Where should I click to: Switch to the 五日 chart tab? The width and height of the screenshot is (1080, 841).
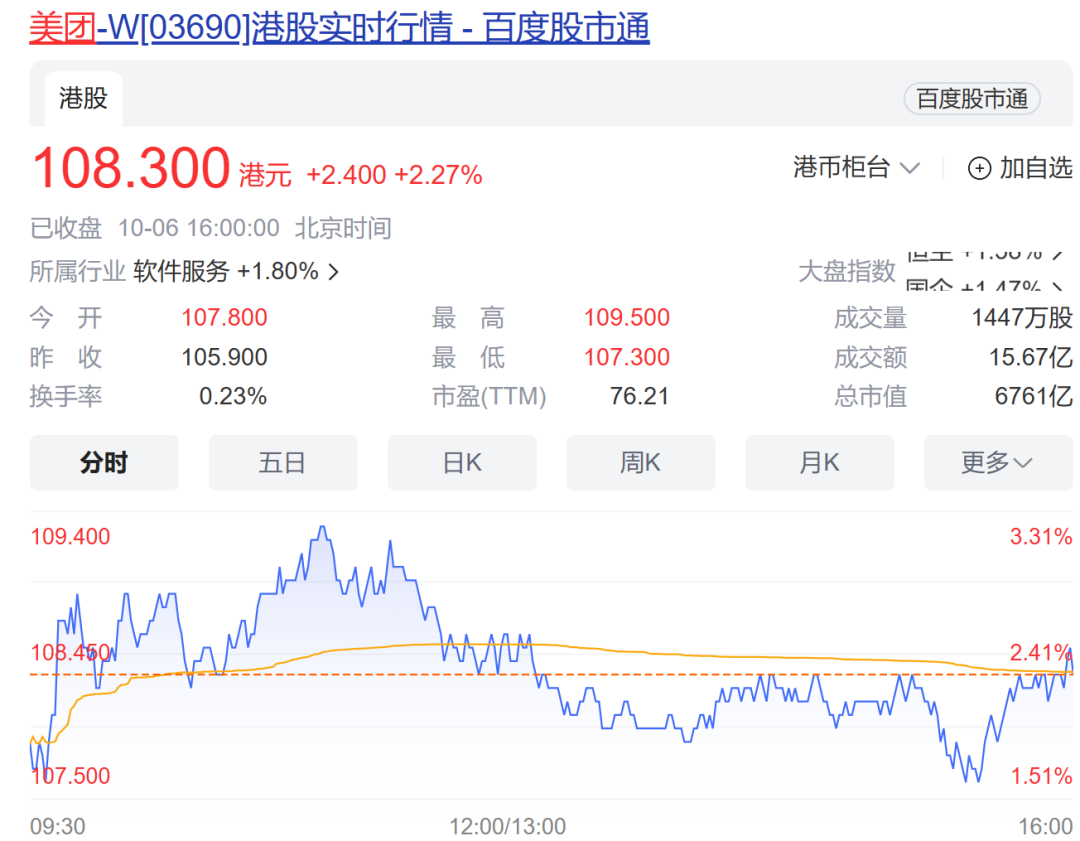[x=283, y=462]
